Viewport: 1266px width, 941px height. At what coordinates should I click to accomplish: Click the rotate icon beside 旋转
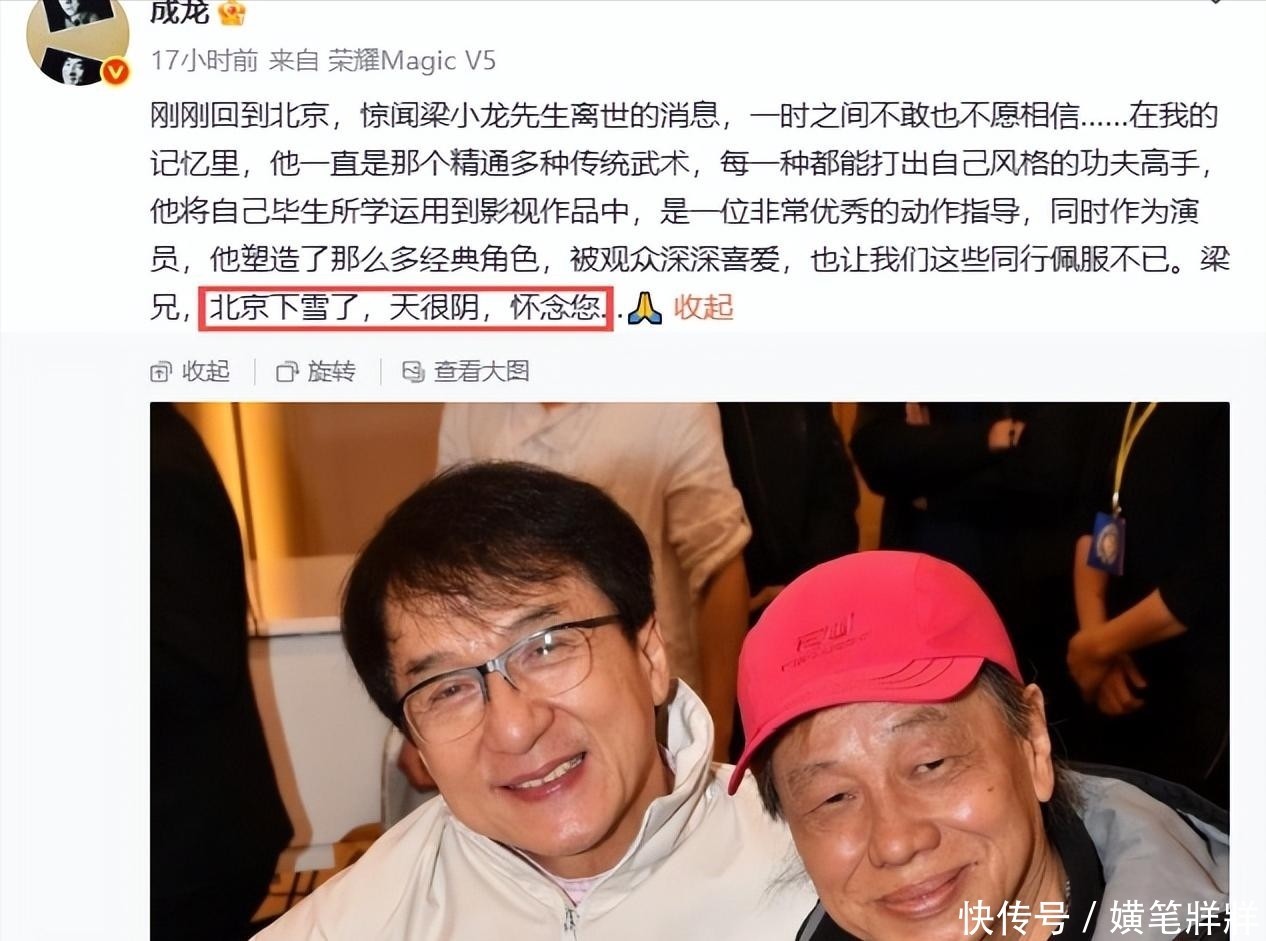[x=287, y=372]
